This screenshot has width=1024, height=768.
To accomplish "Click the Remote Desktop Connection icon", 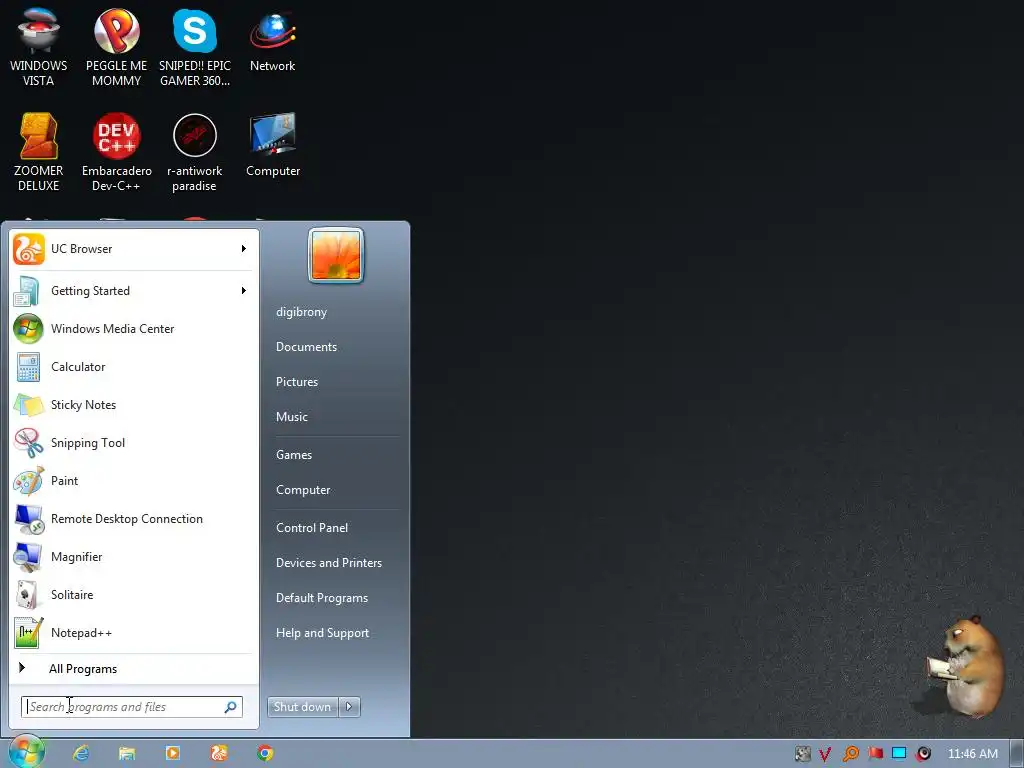I will [29, 519].
